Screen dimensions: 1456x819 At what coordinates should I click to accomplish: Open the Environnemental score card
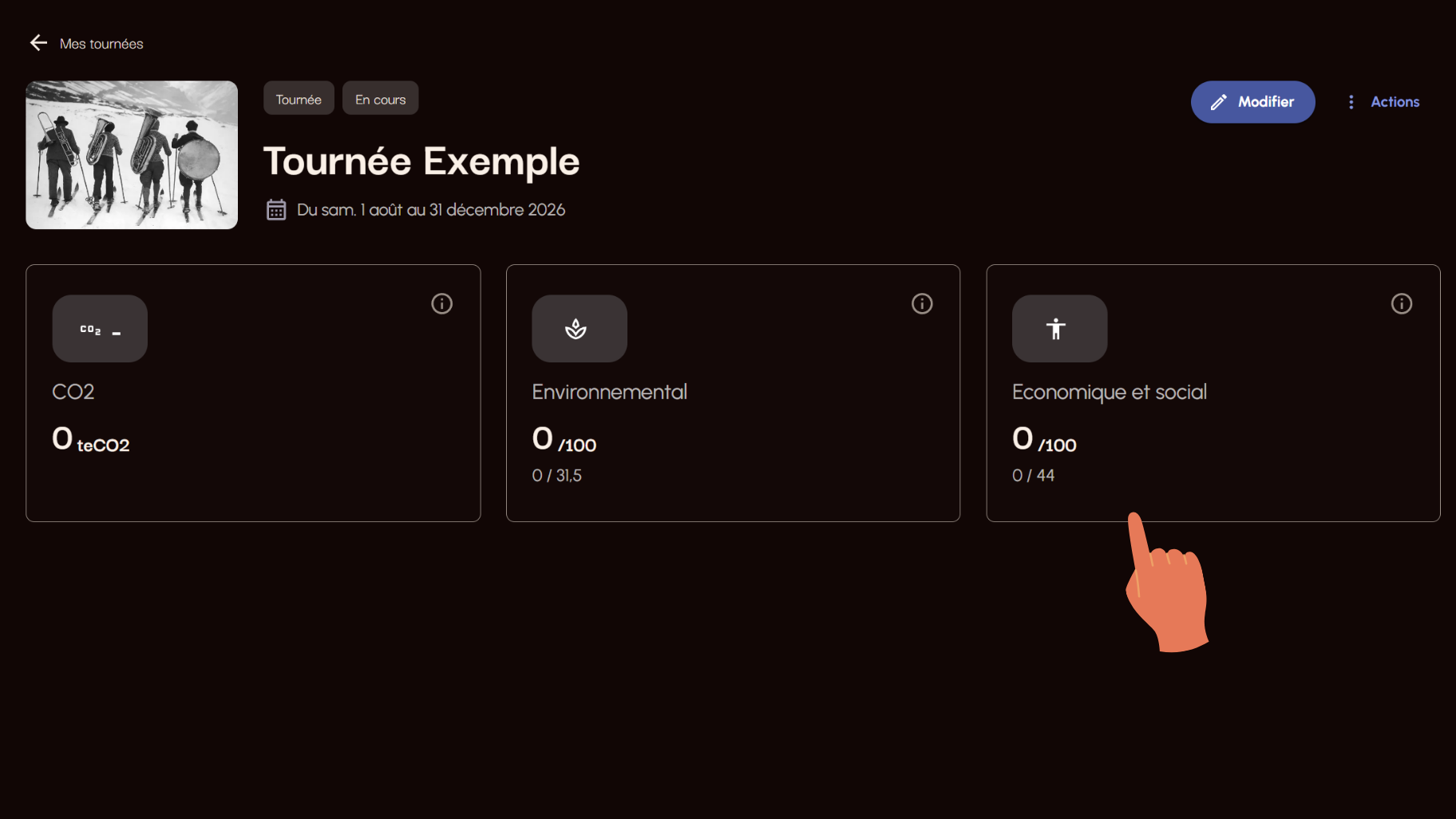click(x=733, y=393)
